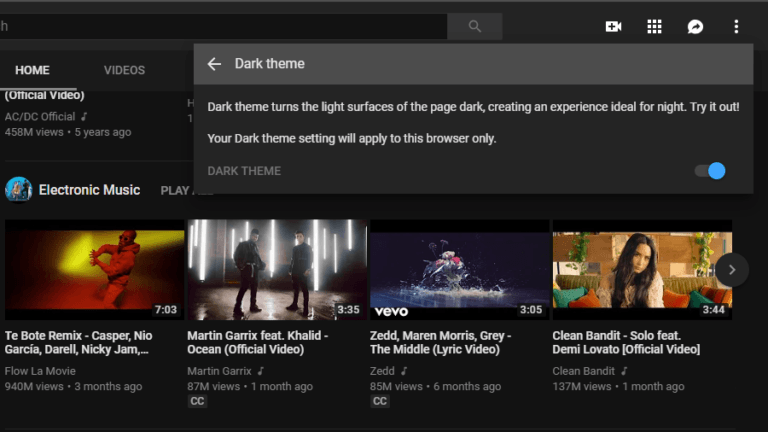Open the create video camera icon
Viewport: 768px width, 432px height.
coord(613,26)
